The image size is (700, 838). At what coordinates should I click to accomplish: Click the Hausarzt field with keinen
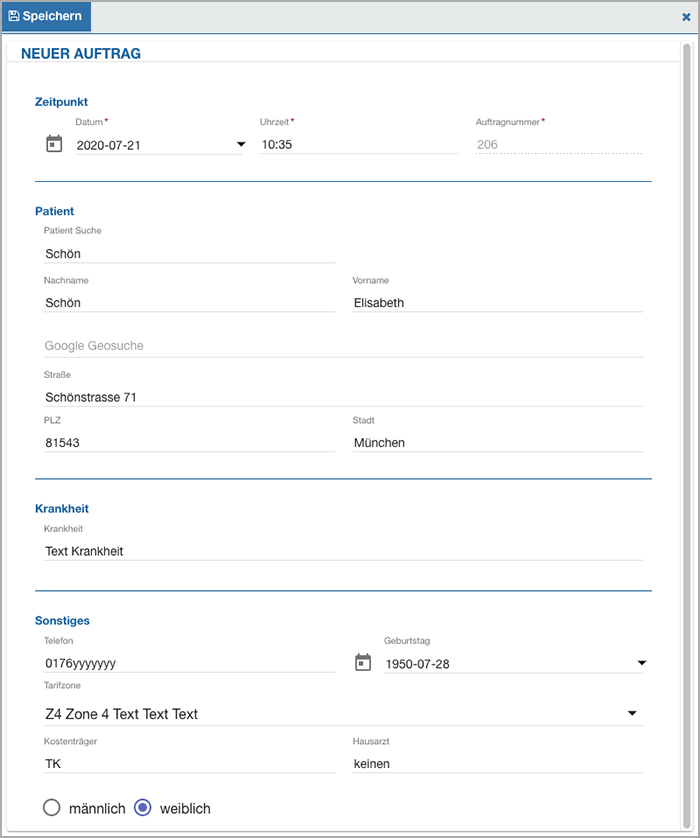[x=497, y=763]
